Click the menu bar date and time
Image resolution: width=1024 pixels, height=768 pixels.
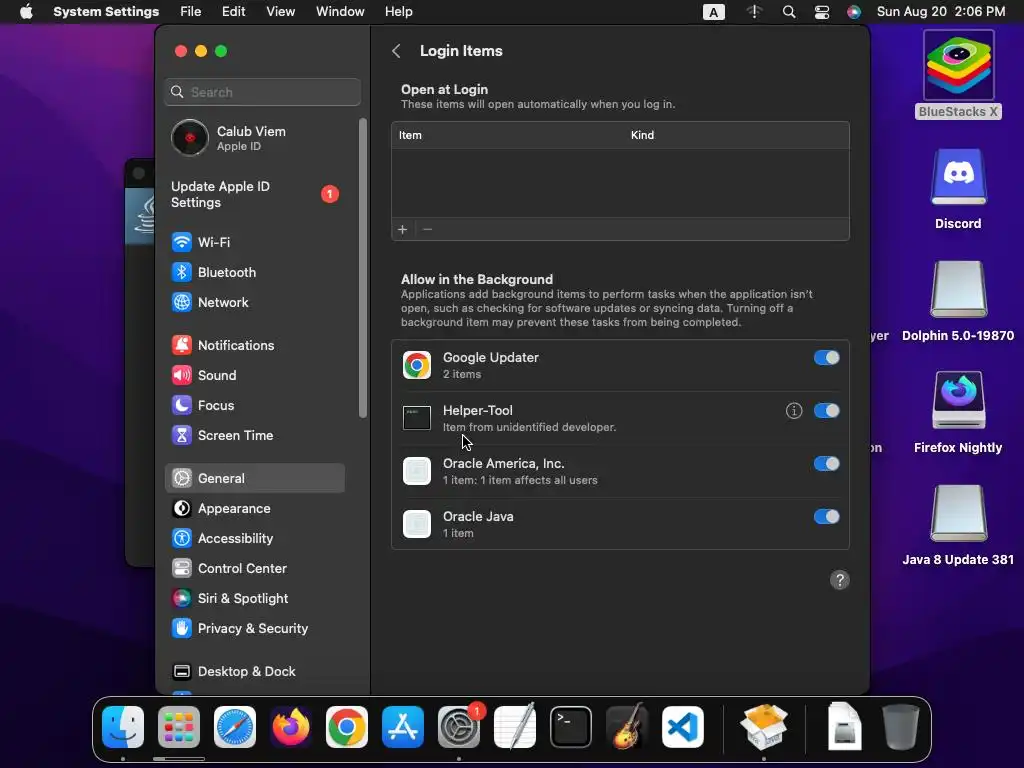click(941, 12)
